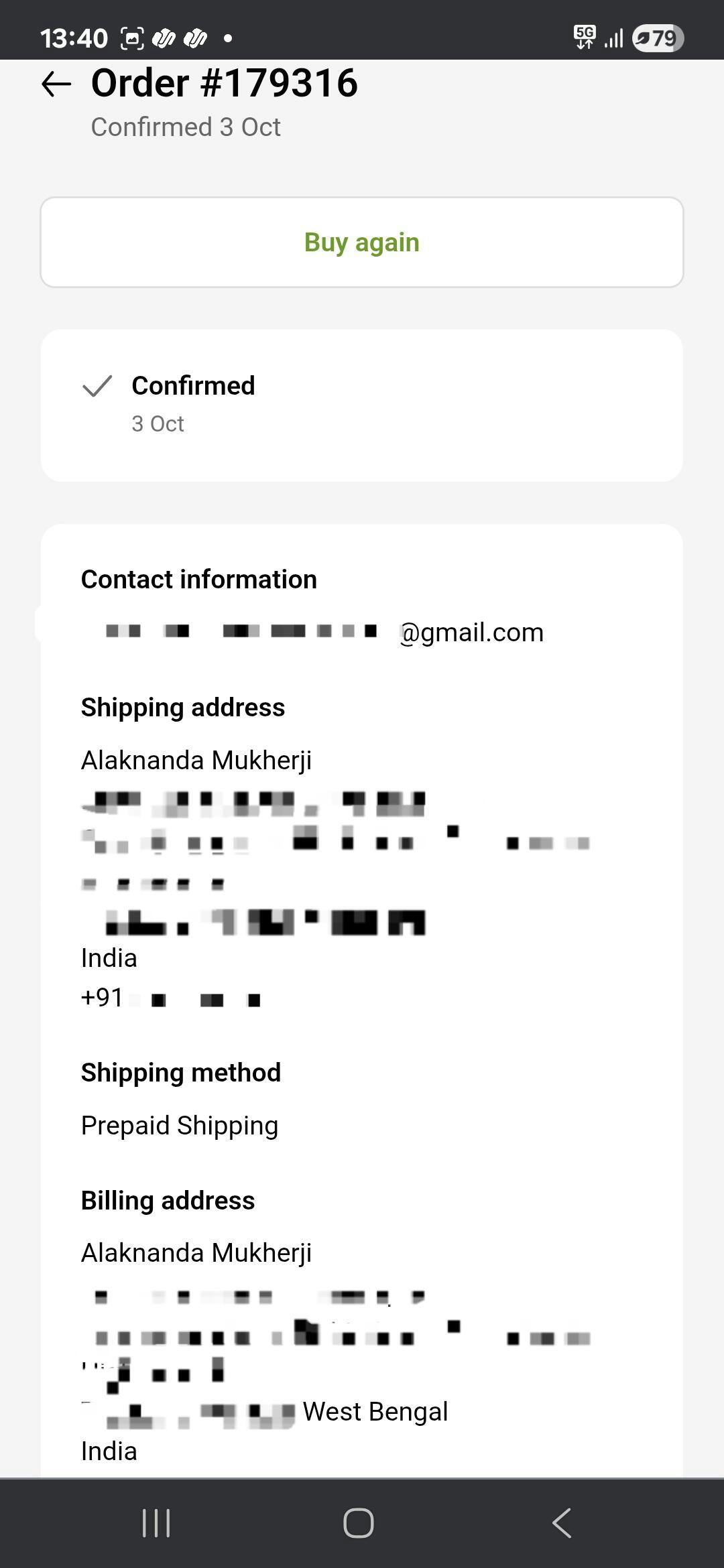Tap the Confirmed 3 Oct status card
Image resolution: width=724 pixels, height=1568 pixels.
pyautogui.click(x=362, y=405)
